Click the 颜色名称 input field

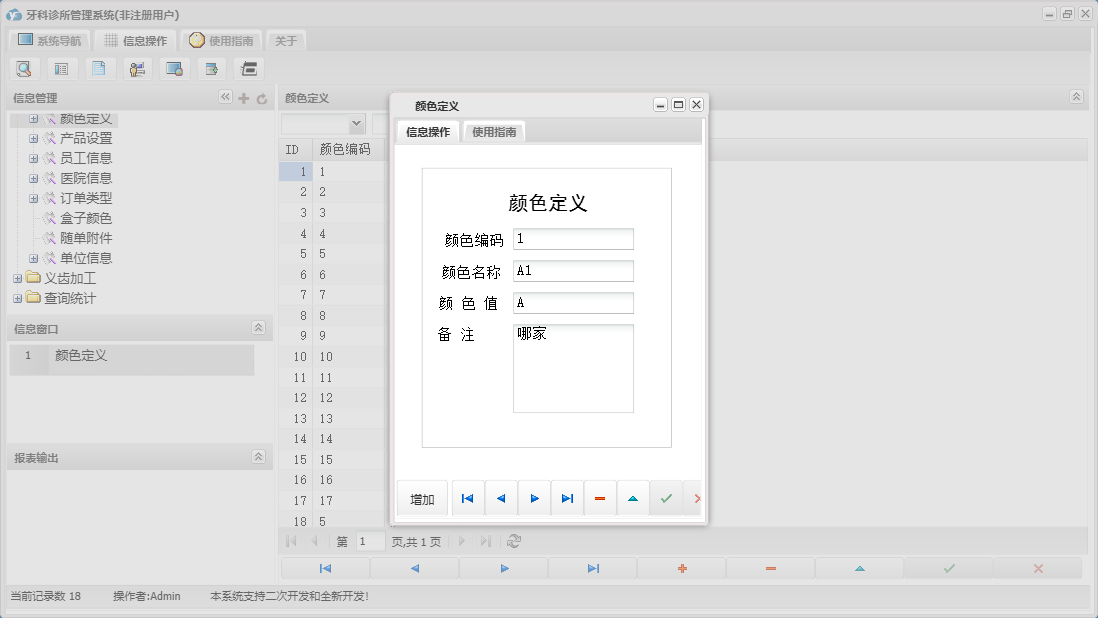(x=573, y=271)
